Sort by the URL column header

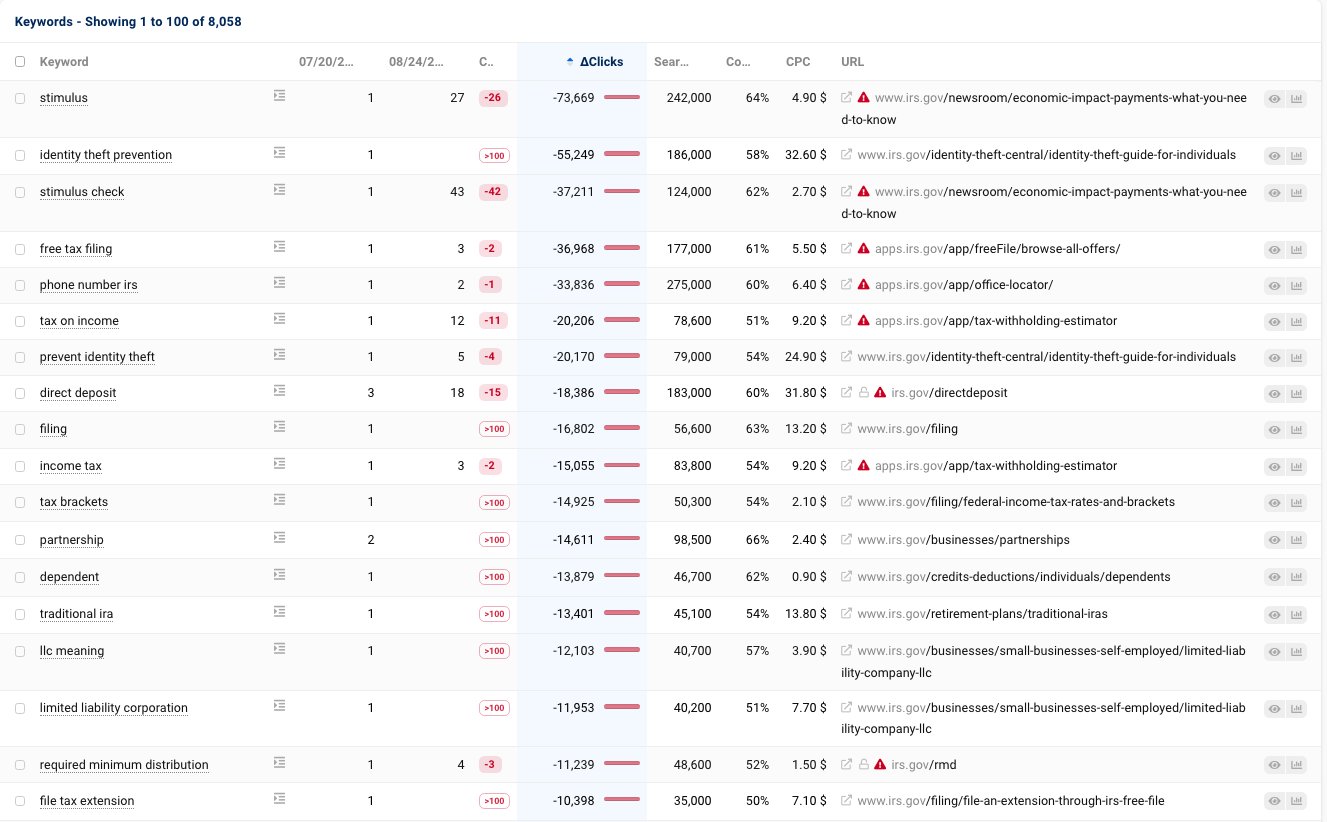[x=852, y=62]
